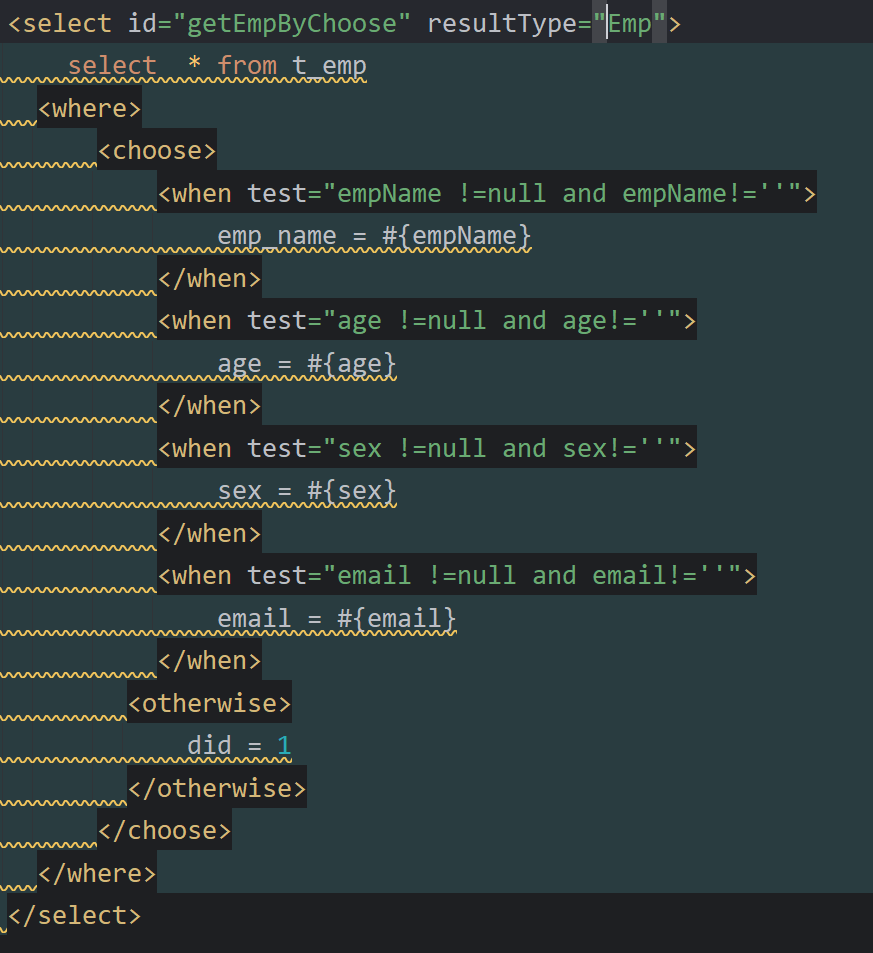Click the when tag testing empName
The height and width of the screenshot is (953, 873).
[x=487, y=193]
